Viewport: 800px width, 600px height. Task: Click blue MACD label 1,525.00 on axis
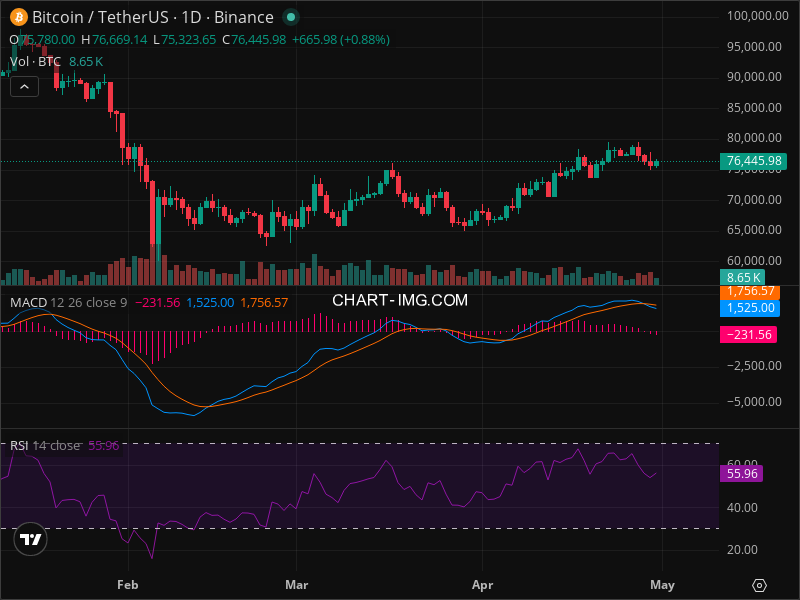(x=749, y=308)
